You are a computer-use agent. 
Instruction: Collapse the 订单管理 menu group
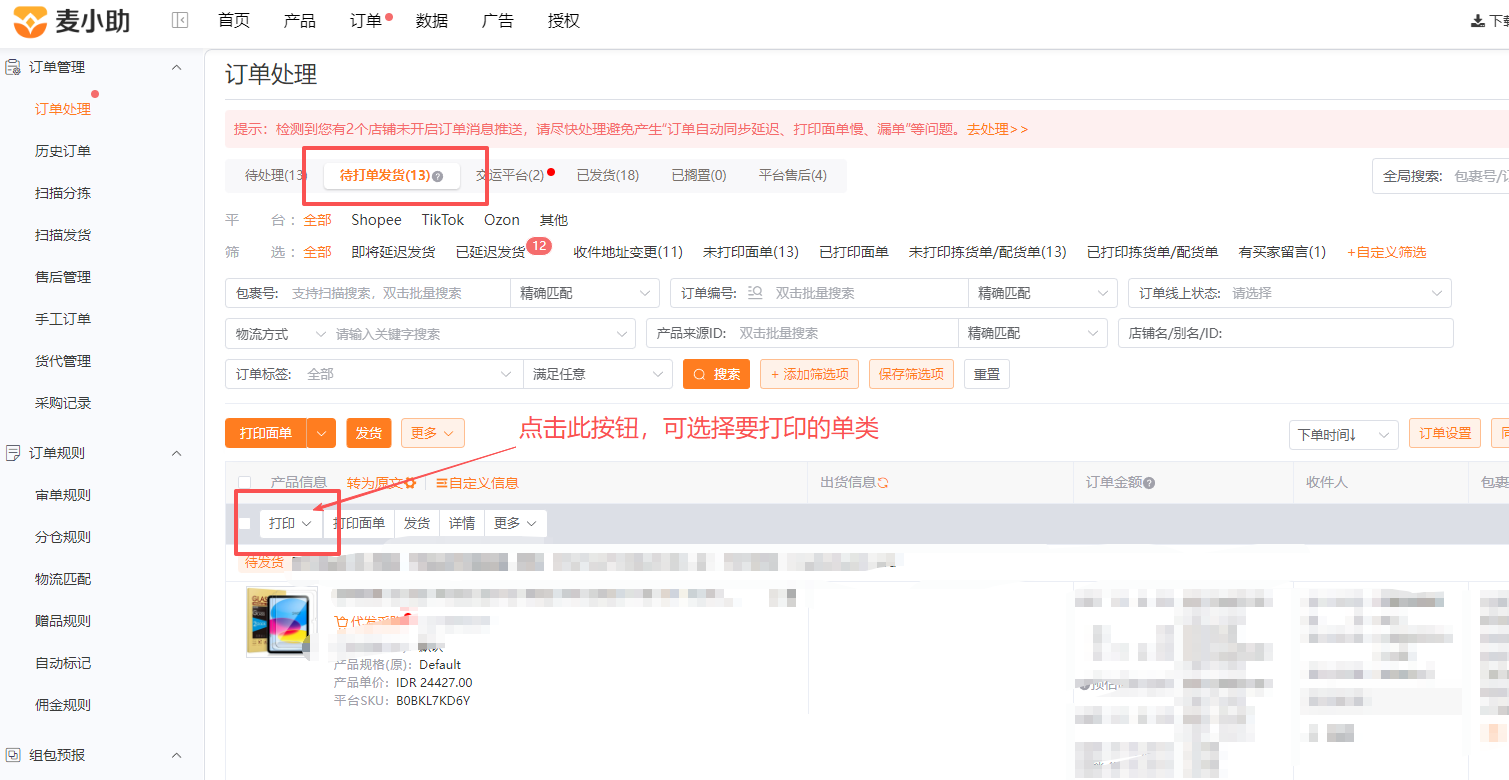pos(177,67)
